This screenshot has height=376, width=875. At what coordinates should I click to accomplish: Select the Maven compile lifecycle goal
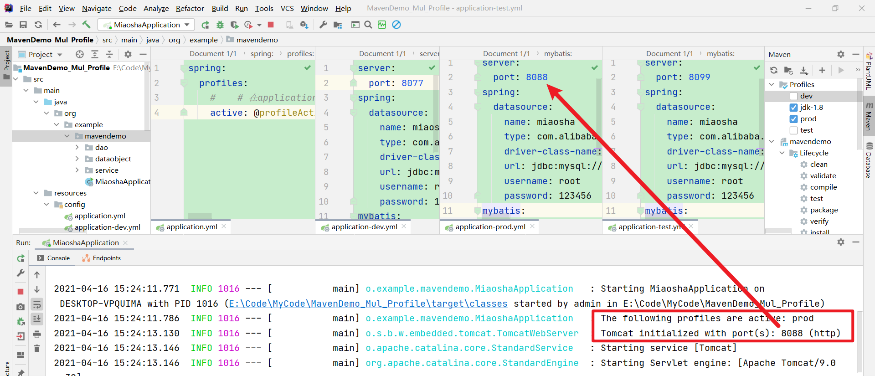tap(823, 187)
